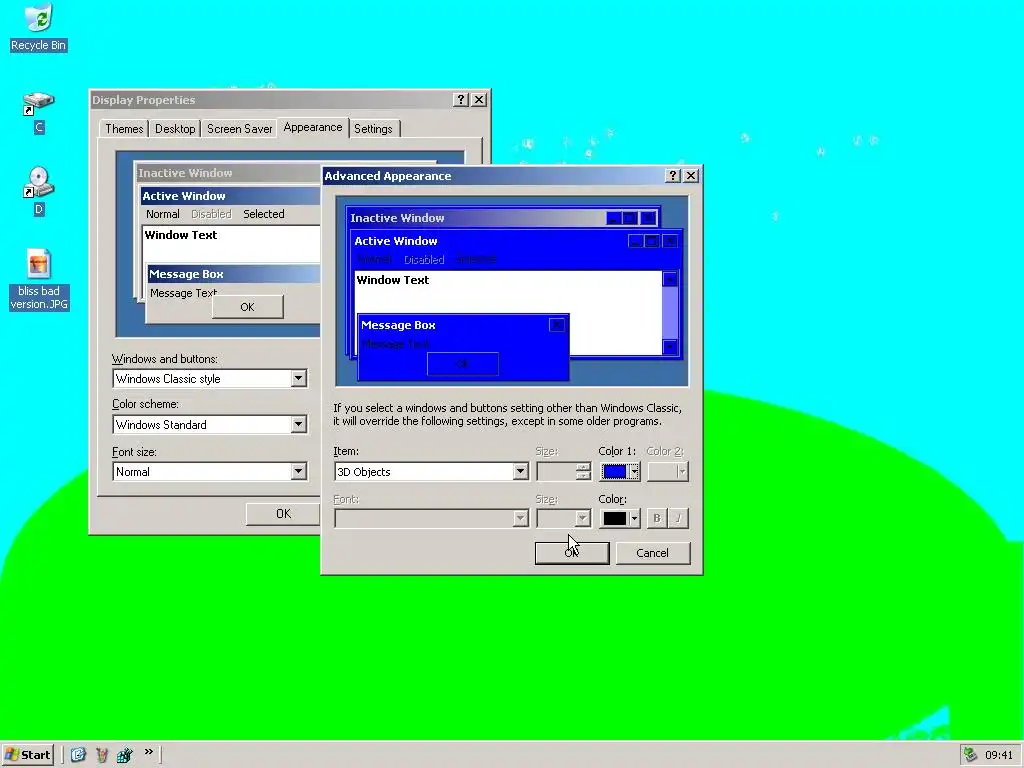Click OK in Display Properties window
Viewport: 1024px width, 768px height.
tap(283, 514)
